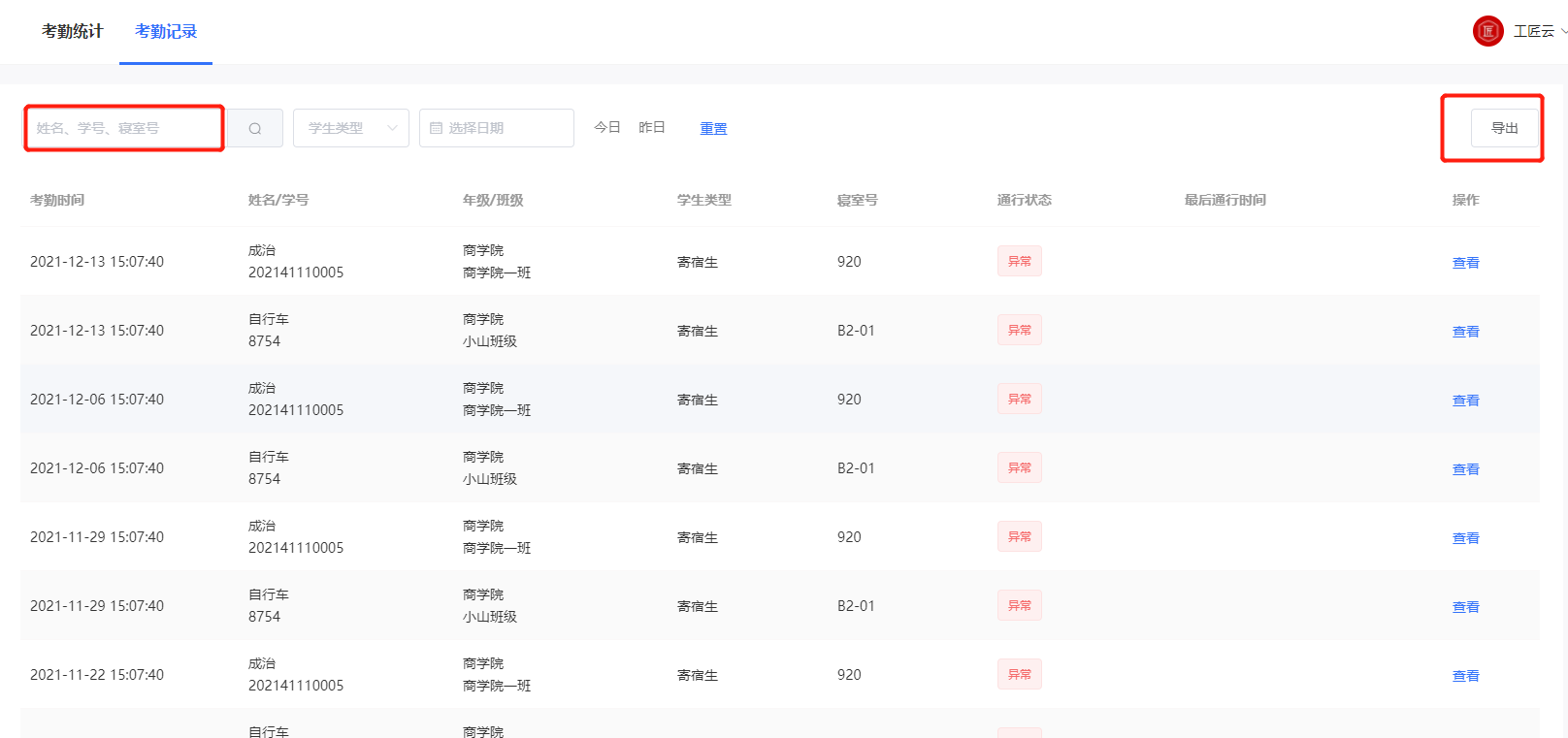The width and height of the screenshot is (1568, 738).
Task: Click 查看 for 自行车 on 2021-12-13
Action: click(1465, 332)
